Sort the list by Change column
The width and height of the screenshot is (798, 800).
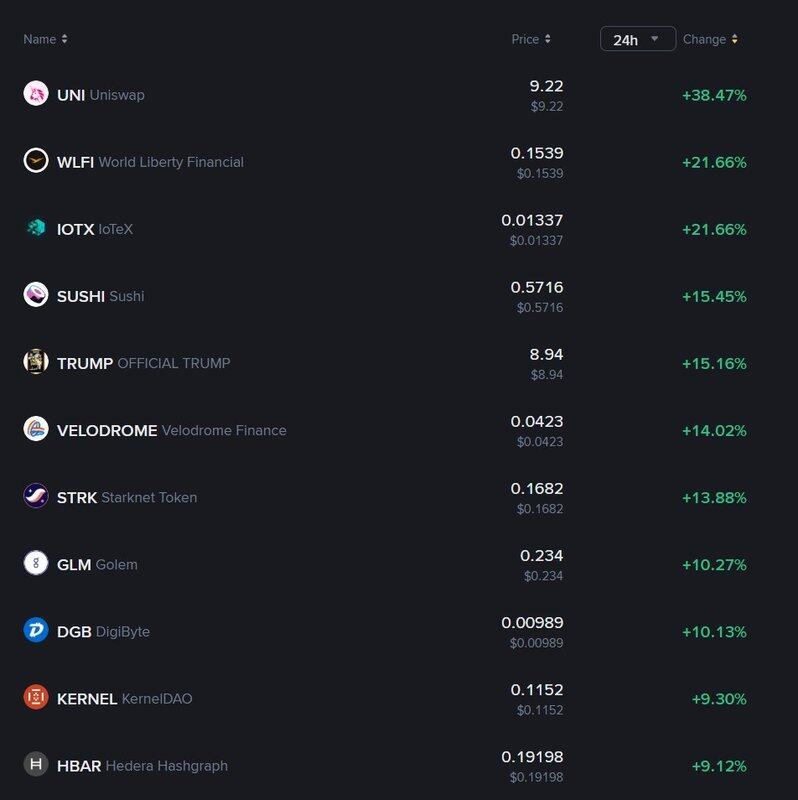pos(710,39)
